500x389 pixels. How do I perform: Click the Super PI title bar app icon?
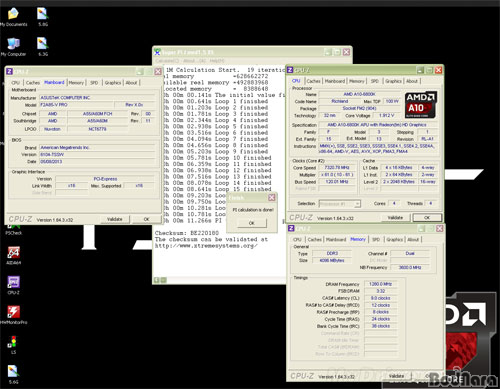pyautogui.click(x=157, y=52)
